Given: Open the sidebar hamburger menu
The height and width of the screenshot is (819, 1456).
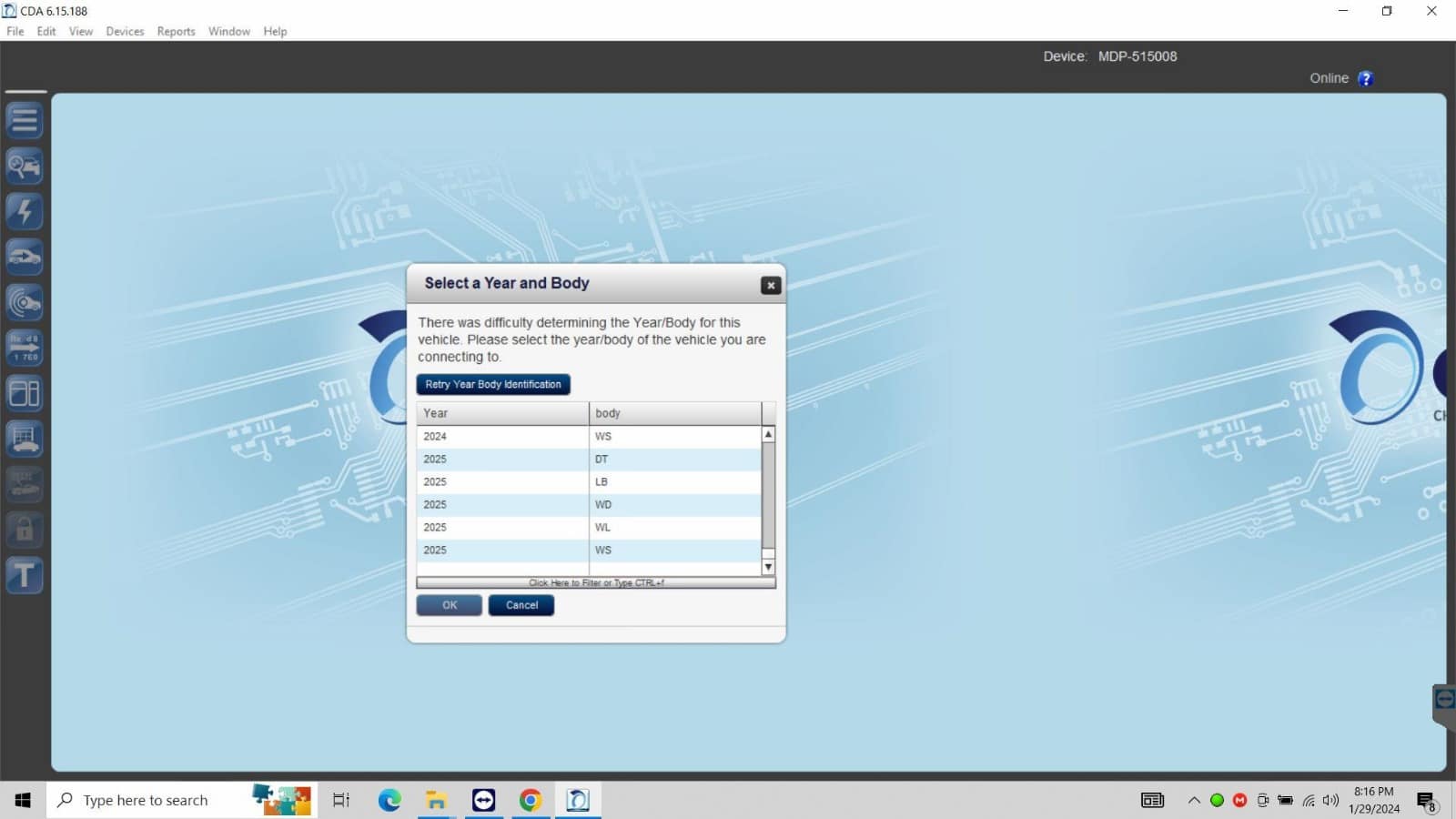Looking at the screenshot, I should click(x=25, y=119).
